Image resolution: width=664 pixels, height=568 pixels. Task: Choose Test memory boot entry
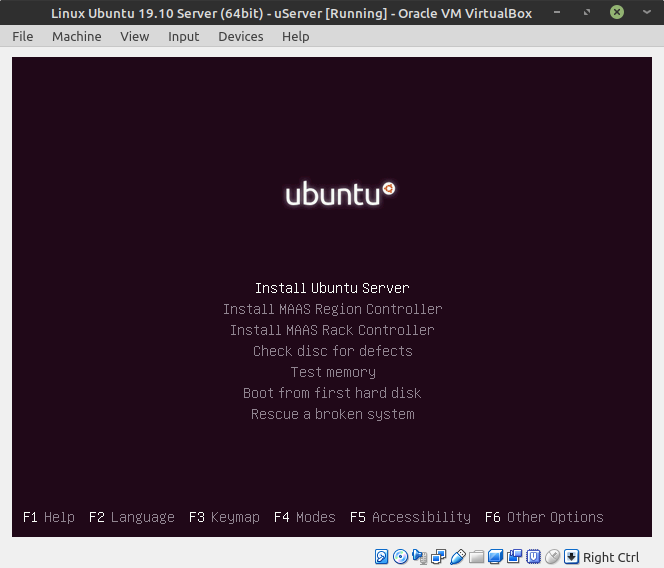[x=333, y=372]
